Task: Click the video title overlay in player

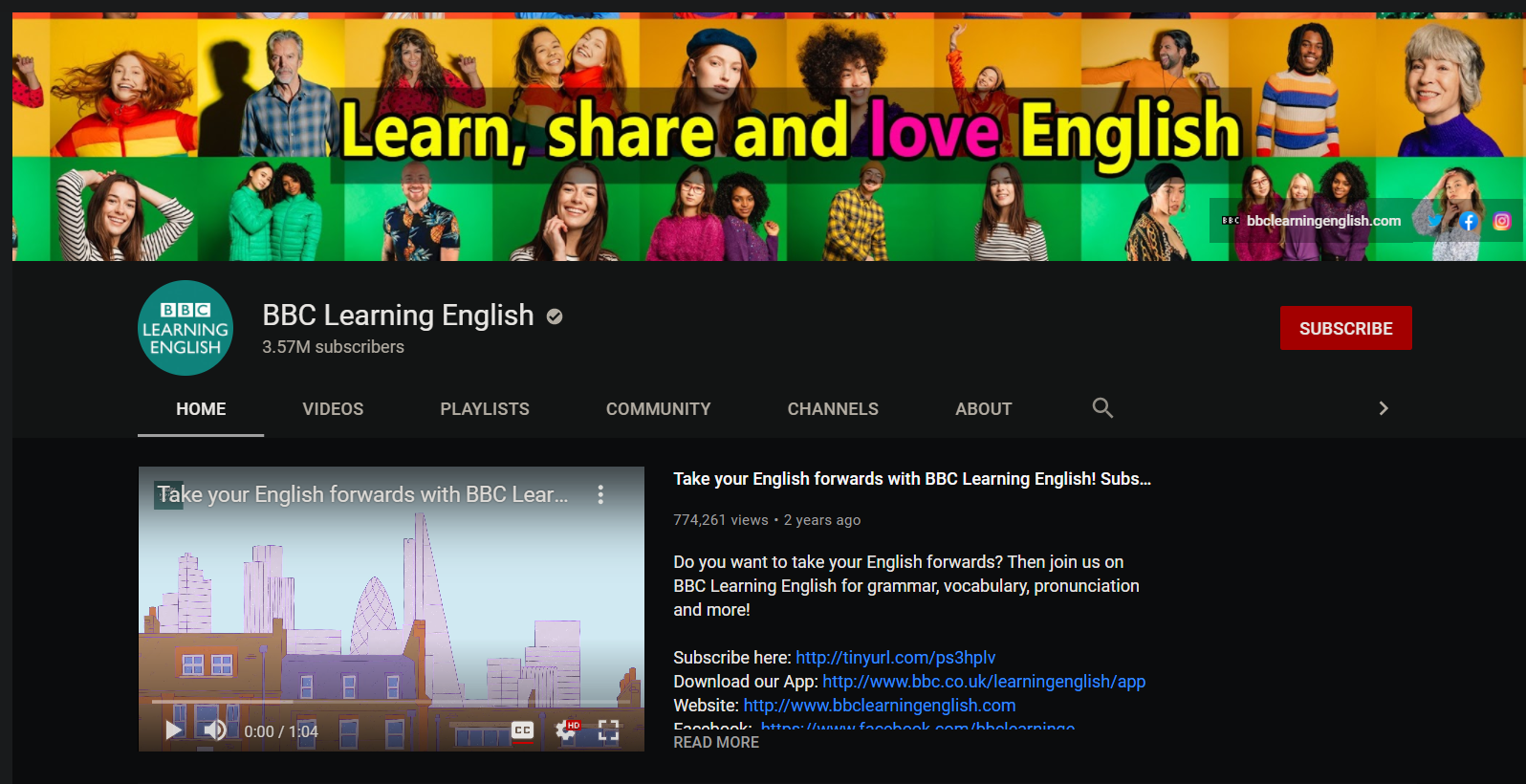Action: point(362,494)
